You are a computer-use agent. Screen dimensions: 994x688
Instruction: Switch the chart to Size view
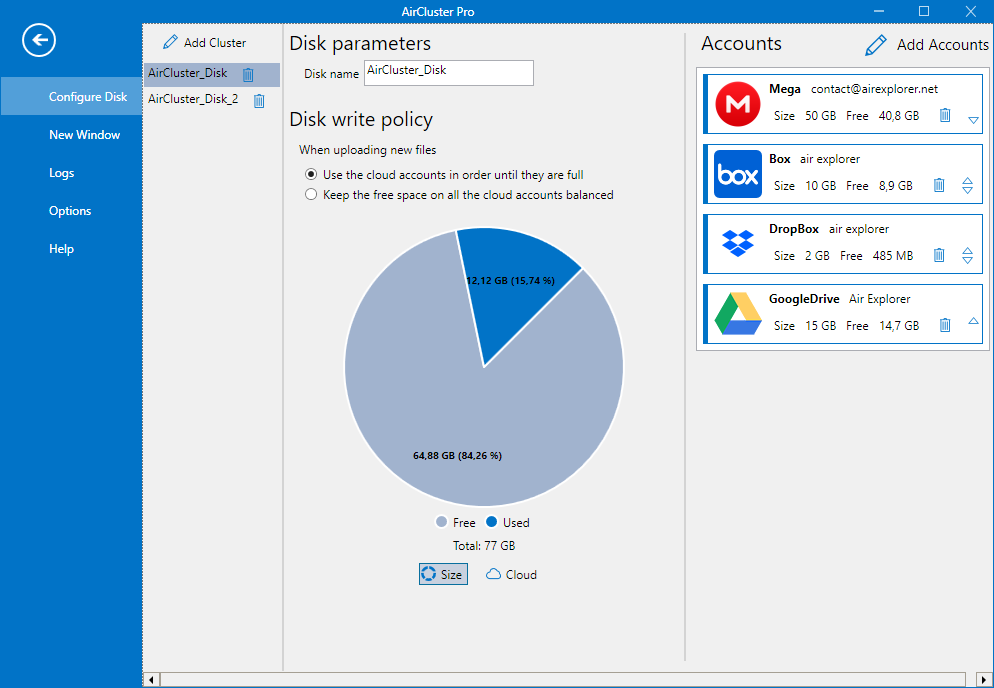(443, 574)
